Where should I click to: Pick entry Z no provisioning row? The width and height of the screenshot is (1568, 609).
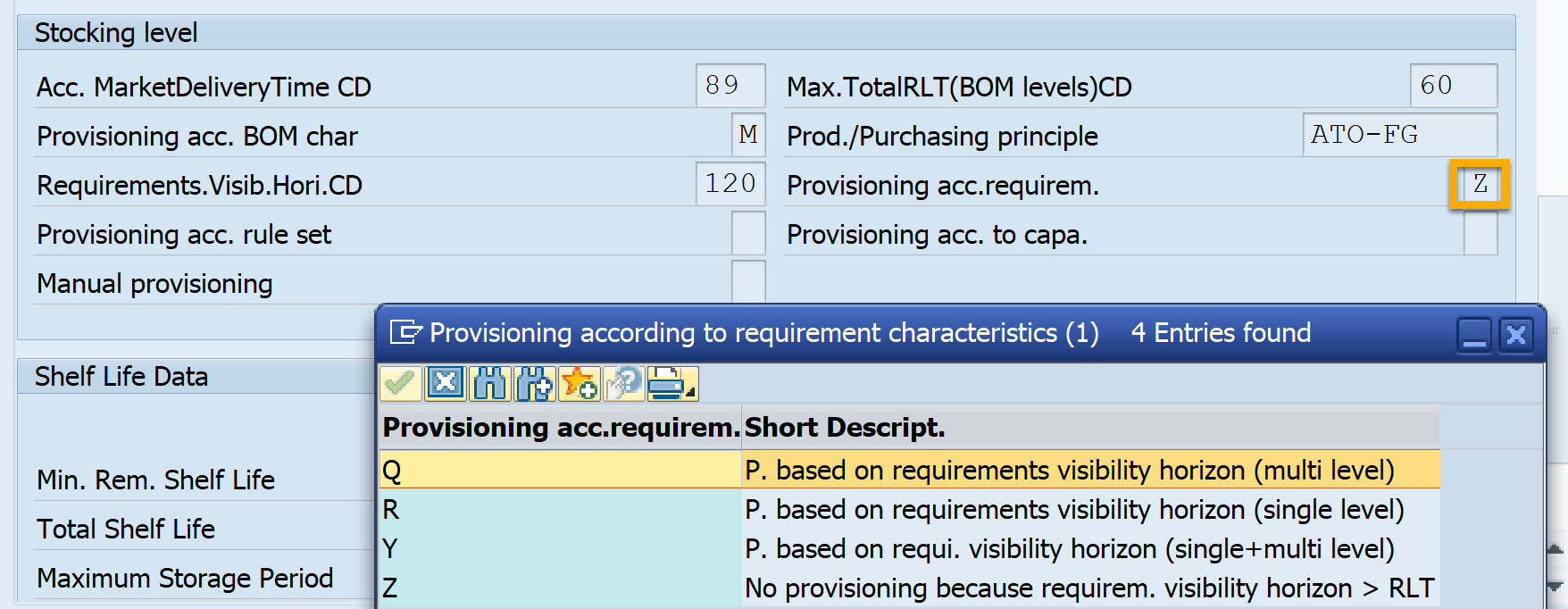[1088, 588]
